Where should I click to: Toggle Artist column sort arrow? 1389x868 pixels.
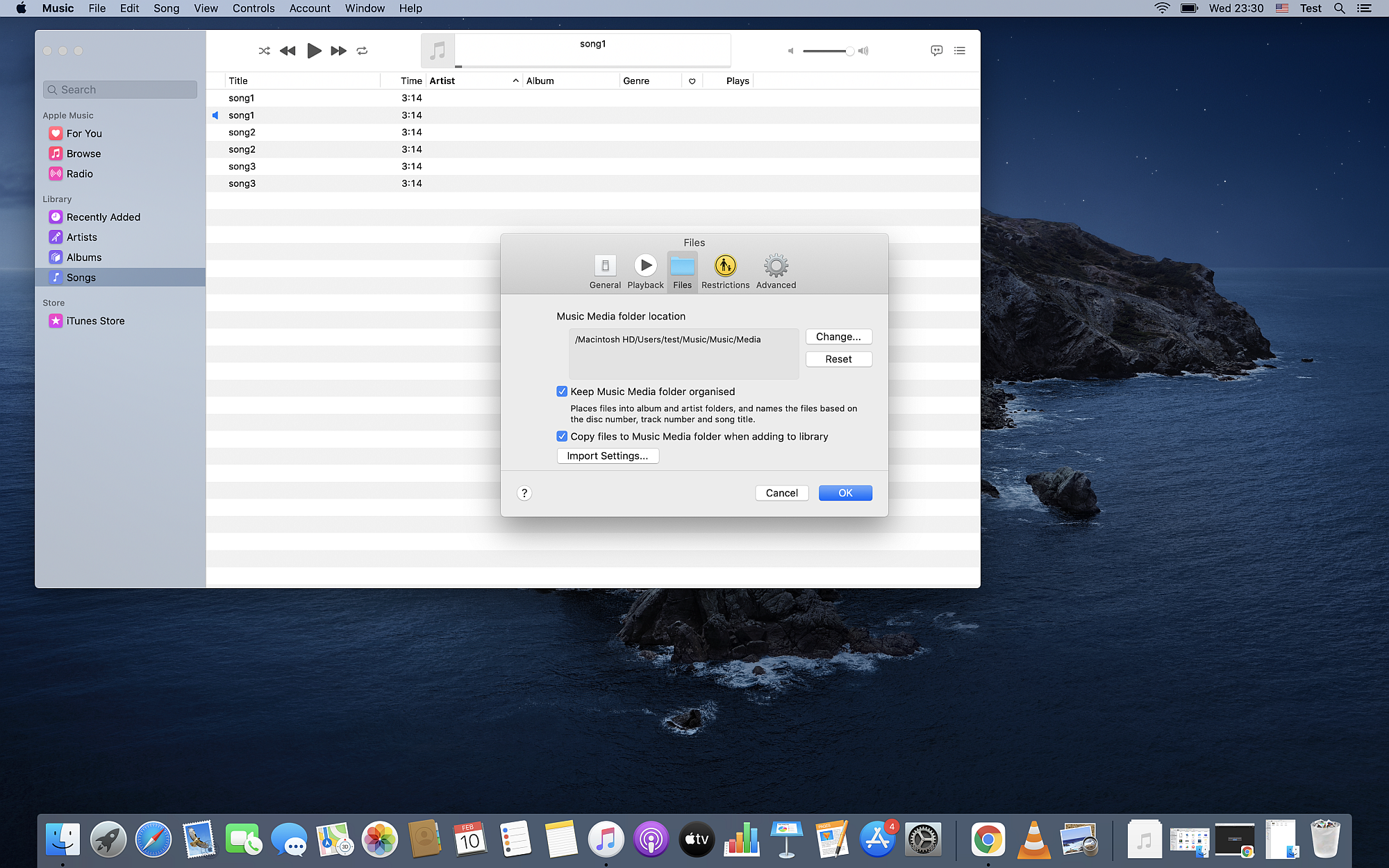coord(515,81)
